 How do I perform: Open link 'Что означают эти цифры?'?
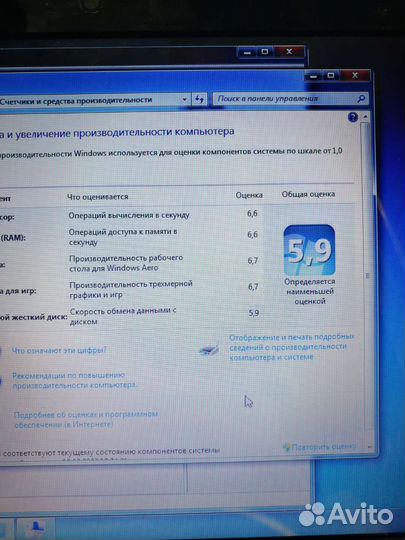pos(59,350)
